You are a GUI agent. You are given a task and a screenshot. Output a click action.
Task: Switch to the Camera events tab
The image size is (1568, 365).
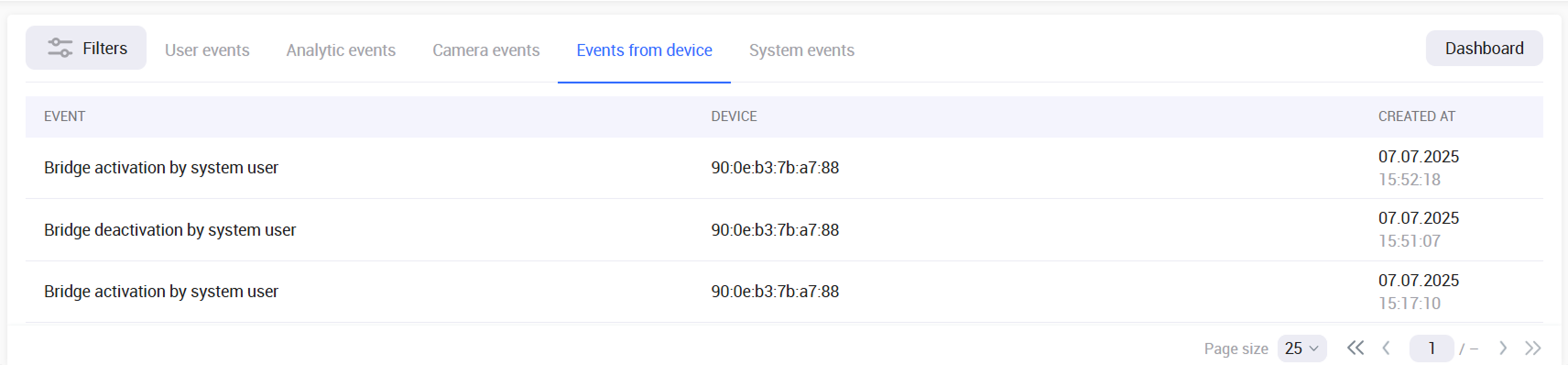tap(486, 50)
